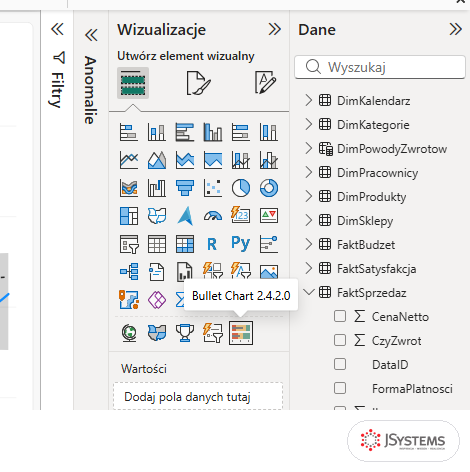Image resolution: width=470 pixels, height=472 pixels.
Task: Choose the line chart visual
Action: pos(129,160)
